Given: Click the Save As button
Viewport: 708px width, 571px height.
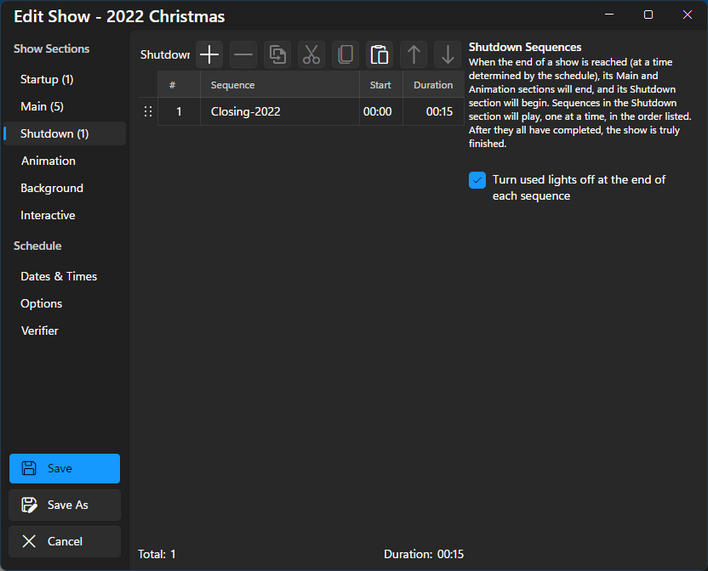Looking at the screenshot, I should pyautogui.click(x=65, y=505).
